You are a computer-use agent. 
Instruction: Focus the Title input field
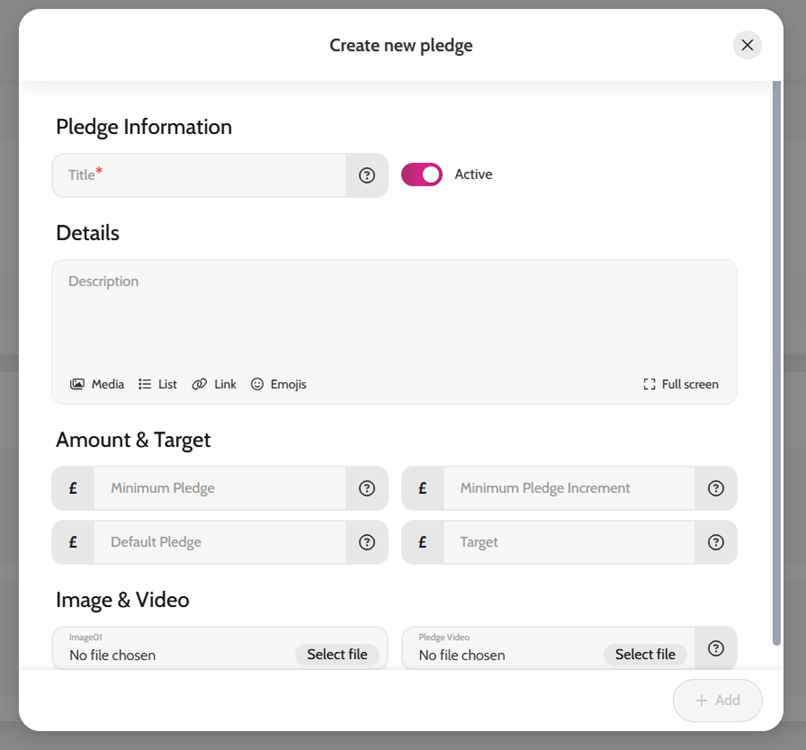point(199,175)
